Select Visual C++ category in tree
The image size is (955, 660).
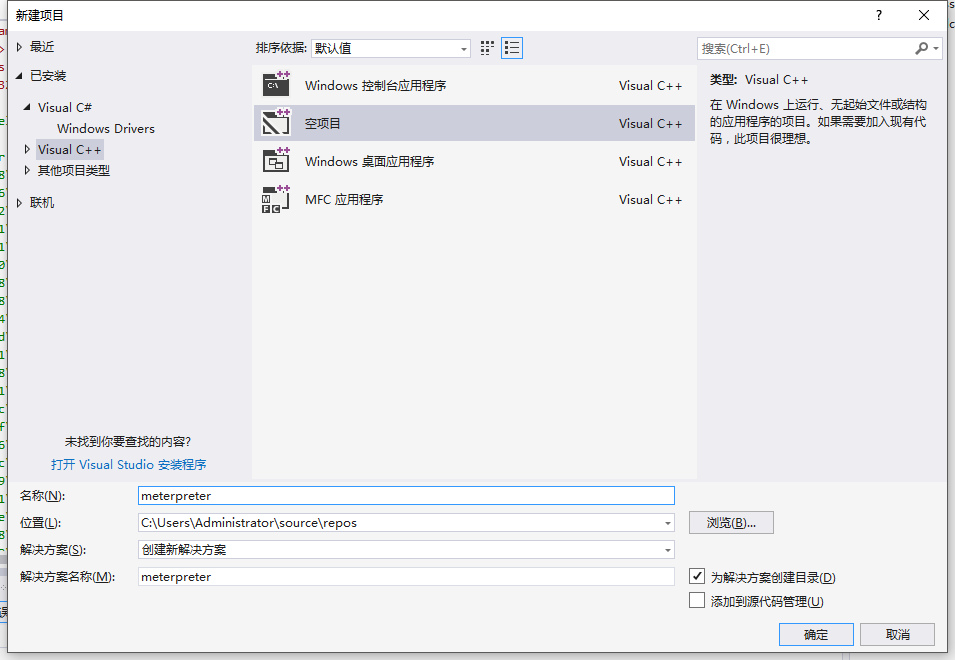(69, 149)
